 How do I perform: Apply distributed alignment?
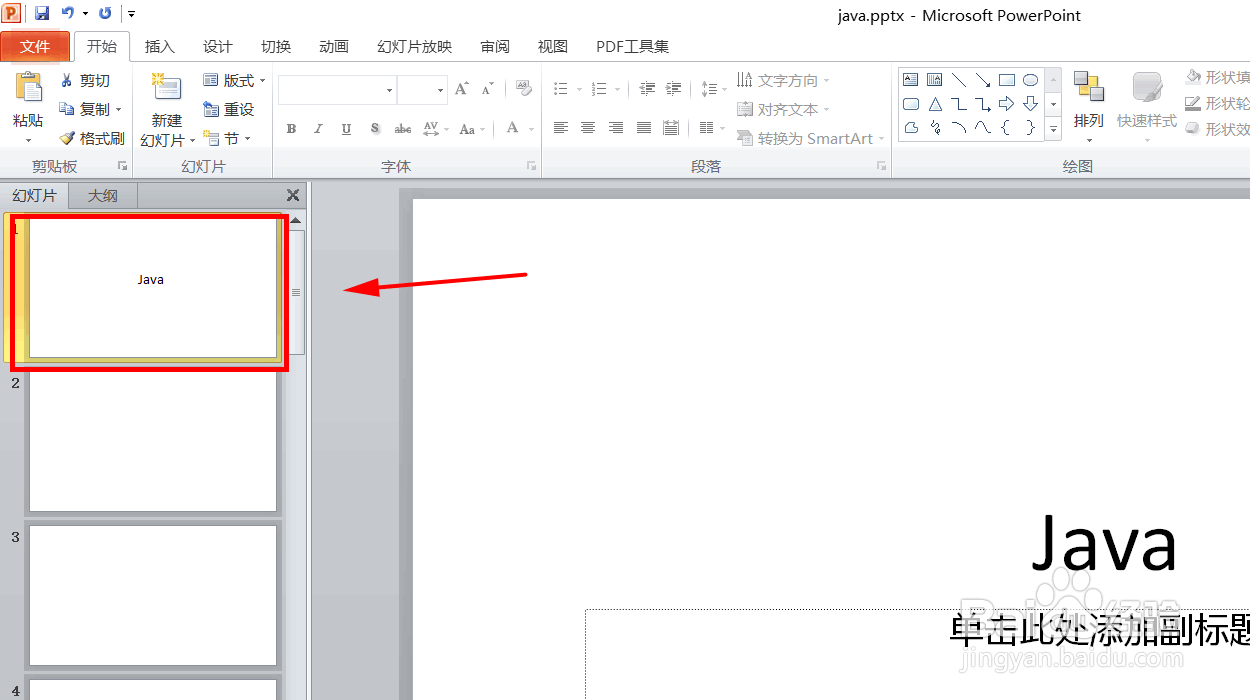point(671,128)
